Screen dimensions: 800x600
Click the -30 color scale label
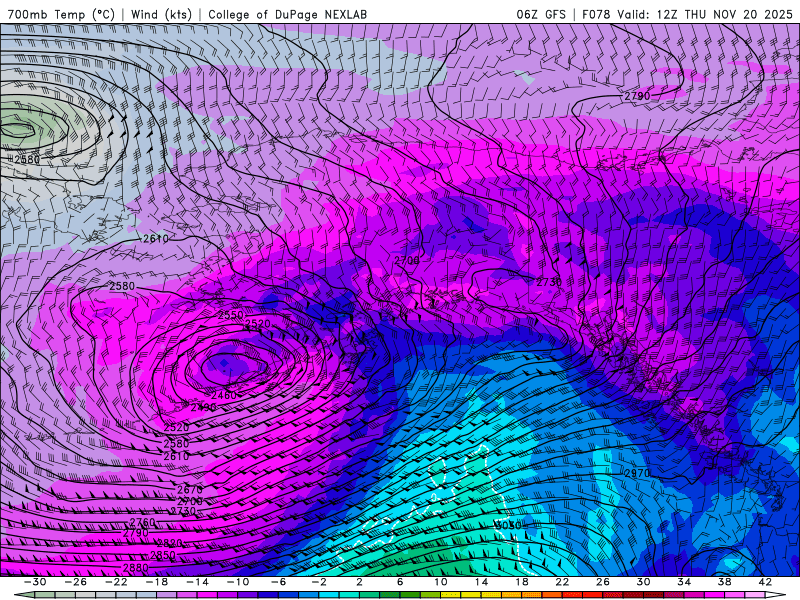point(35,582)
